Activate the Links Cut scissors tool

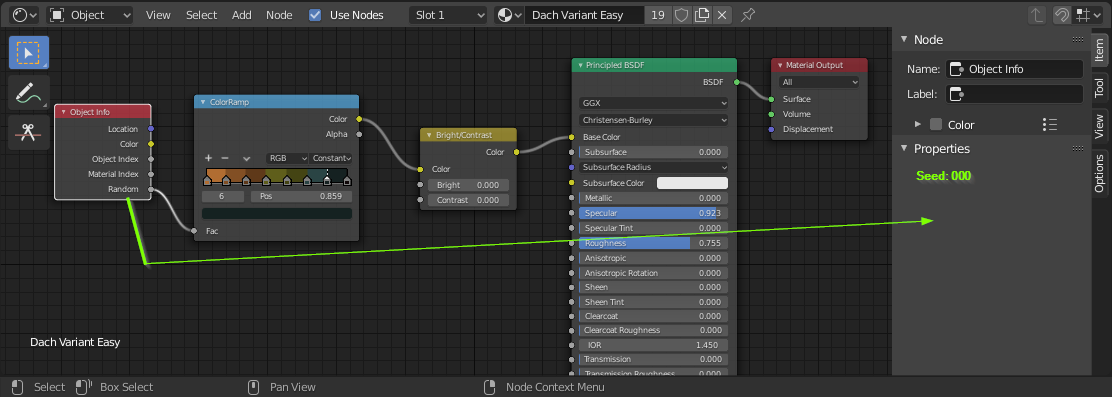tap(28, 132)
